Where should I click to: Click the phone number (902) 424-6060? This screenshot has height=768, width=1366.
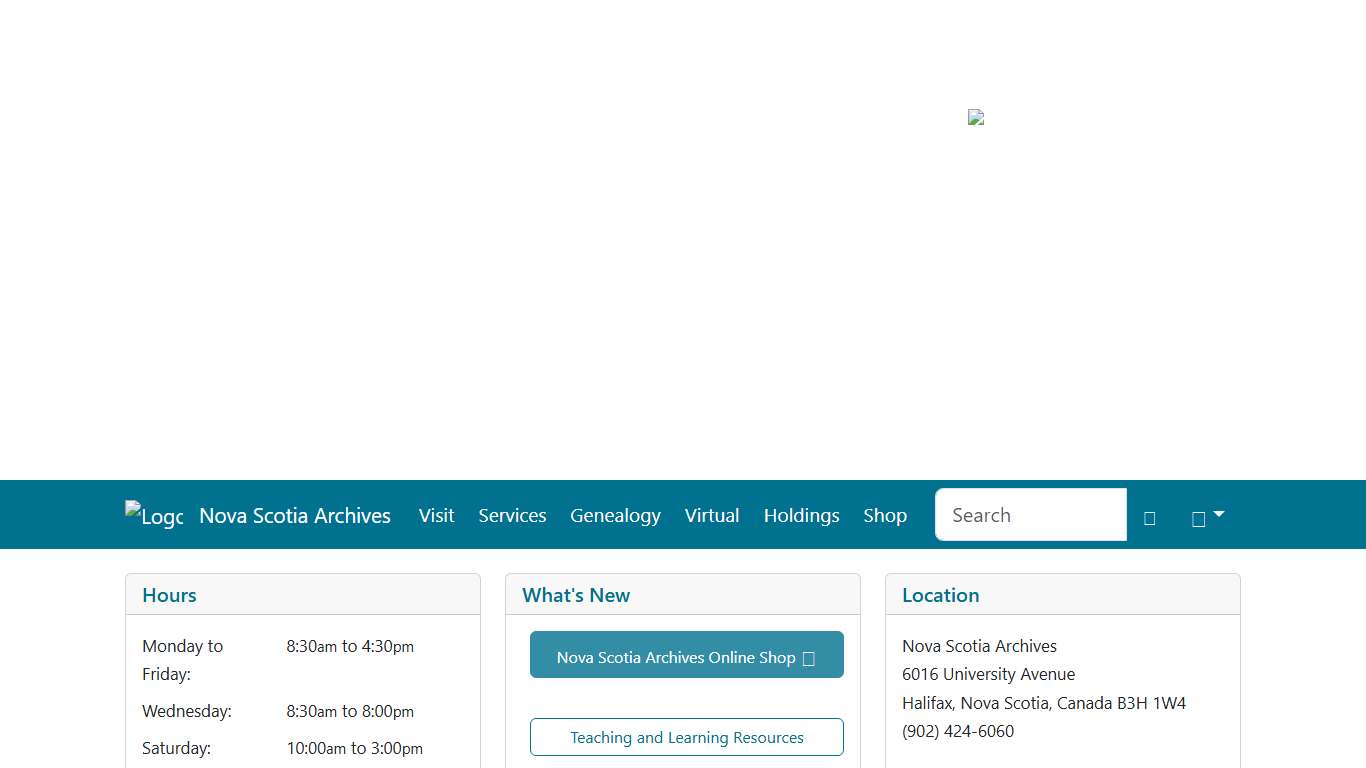pos(958,731)
